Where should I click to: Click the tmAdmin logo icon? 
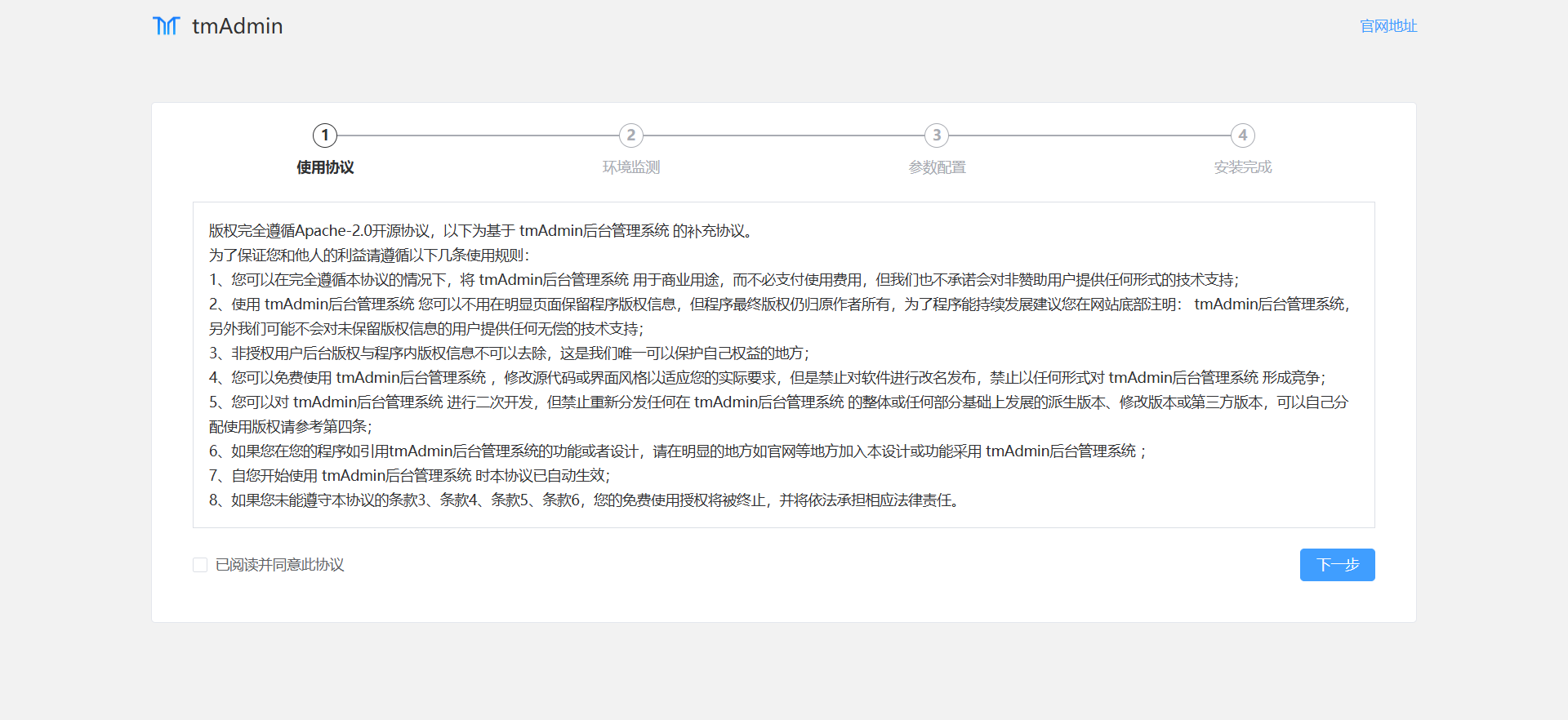tap(166, 26)
